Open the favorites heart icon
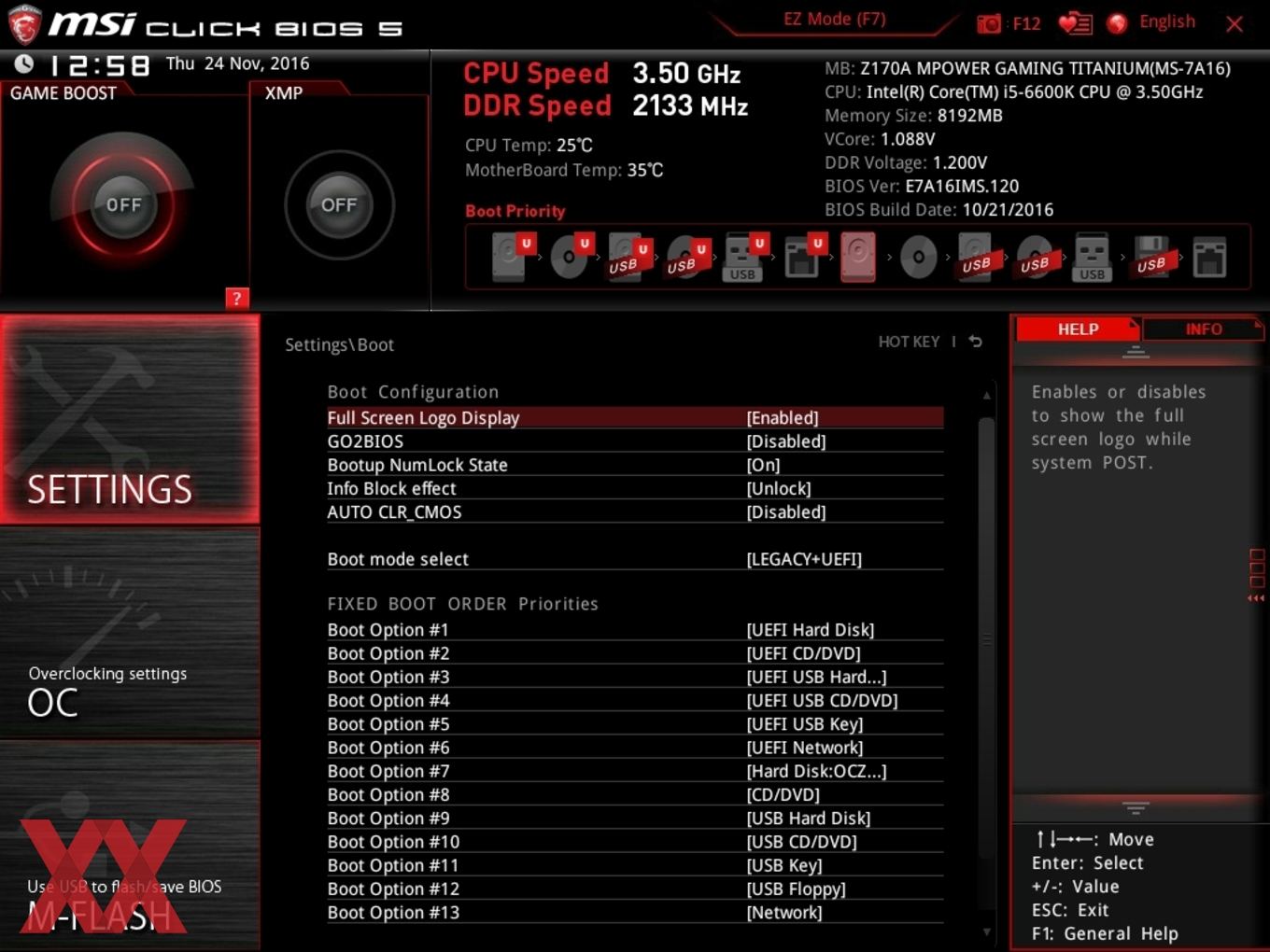Image resolution: width=1270 pixels, height=952 pixels. pos(1075,23)
